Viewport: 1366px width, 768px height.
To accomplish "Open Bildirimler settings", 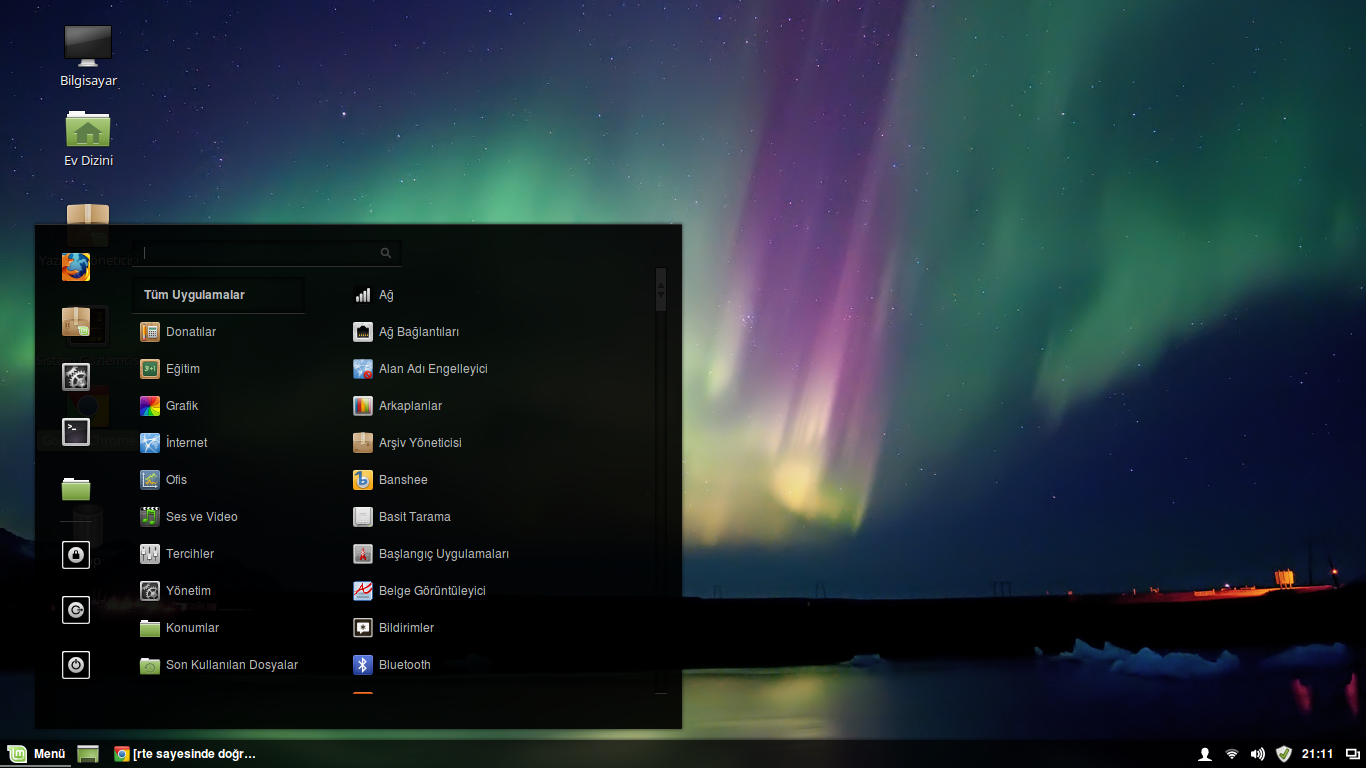I will (393, 628).
